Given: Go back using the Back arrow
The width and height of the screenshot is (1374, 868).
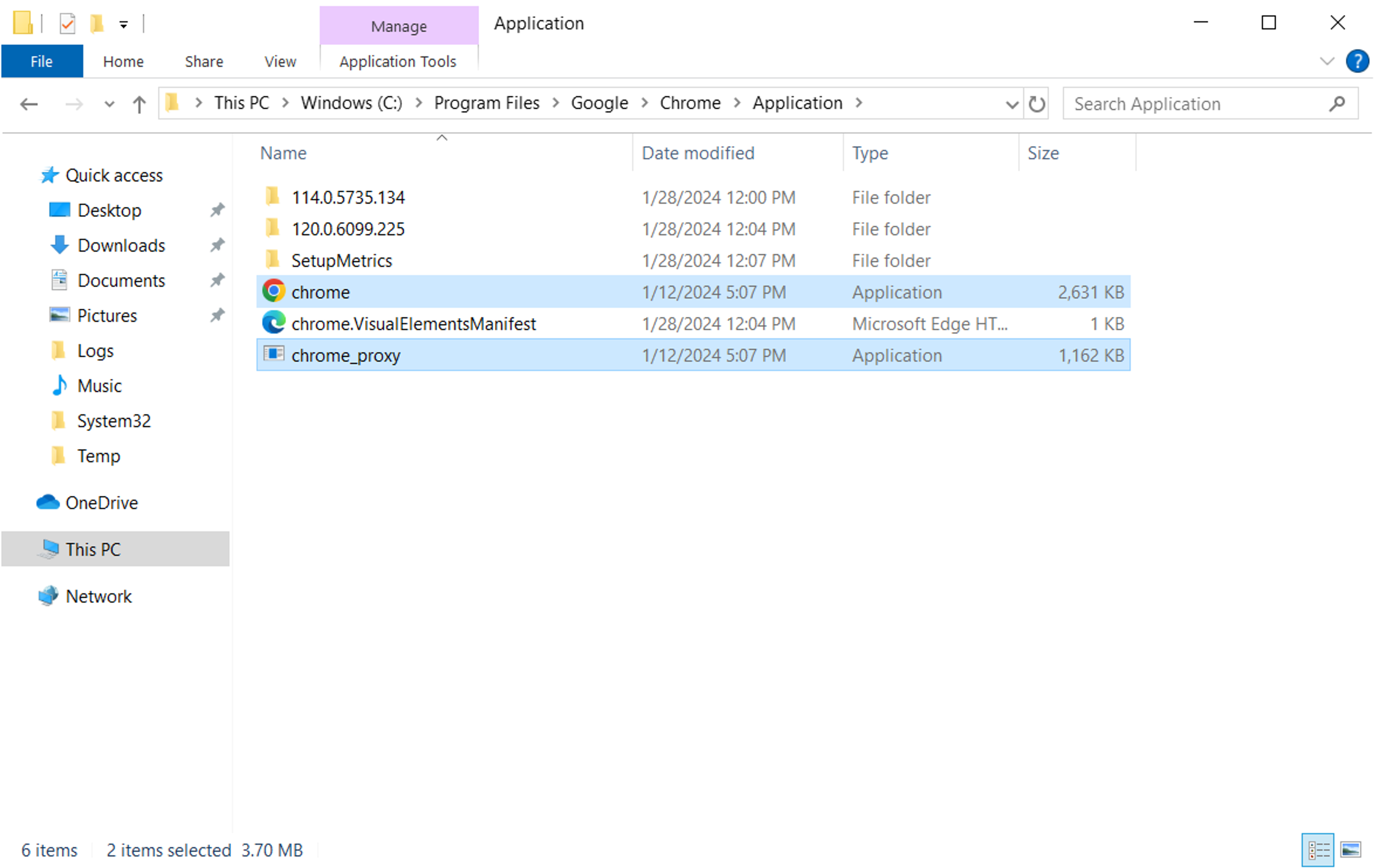Looking at the screenshot, I should (x=29, y=104).
